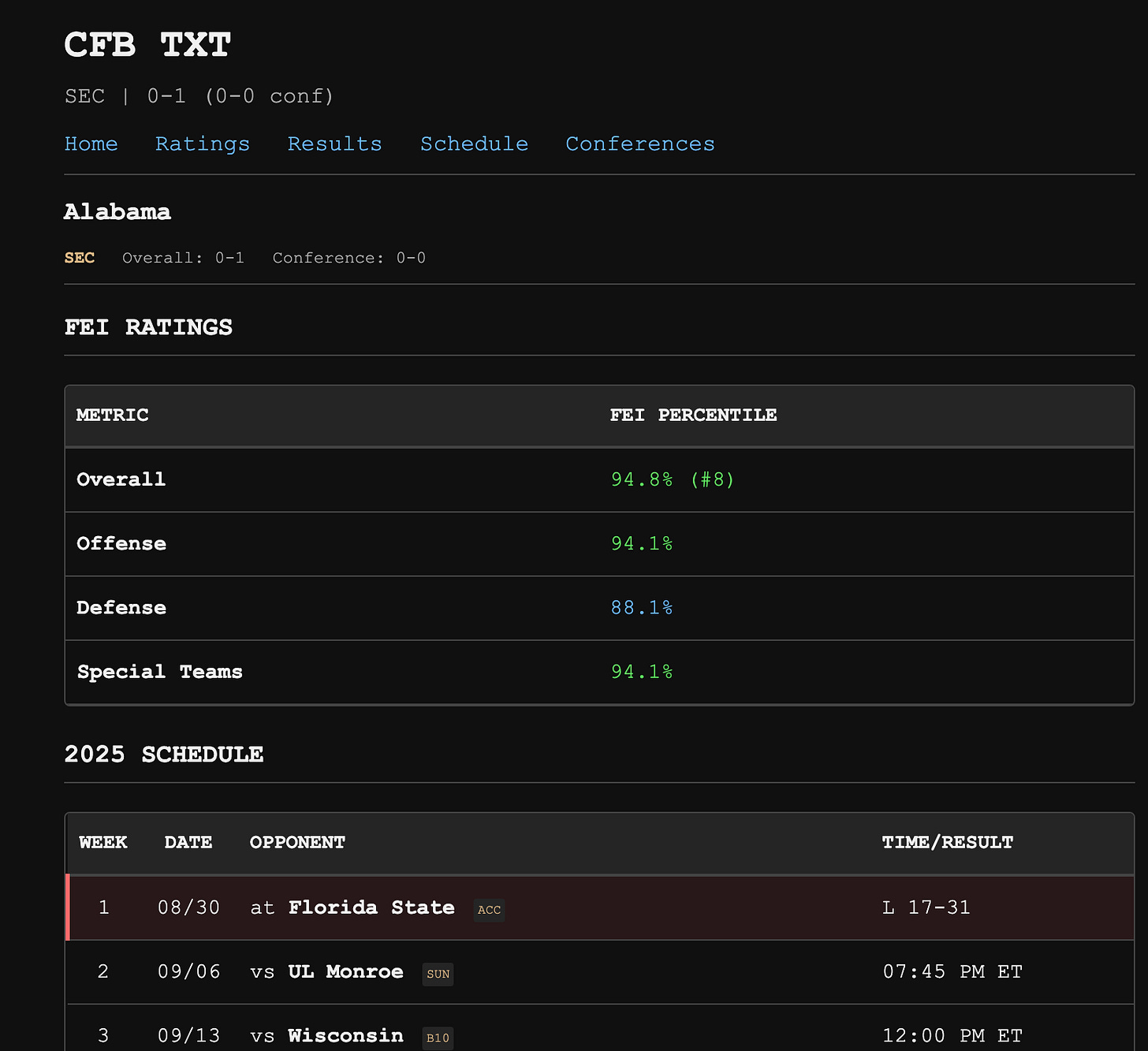
Task: Click the Wisconsin opponent name
Action: click(x=345, y=1035)
